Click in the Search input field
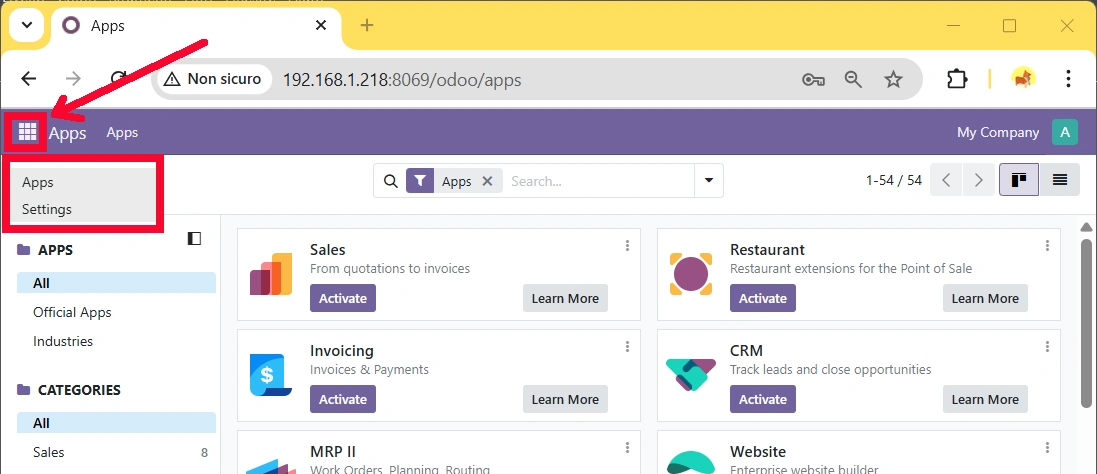This screenshot has width=1097, height=474. click(599, 181)
